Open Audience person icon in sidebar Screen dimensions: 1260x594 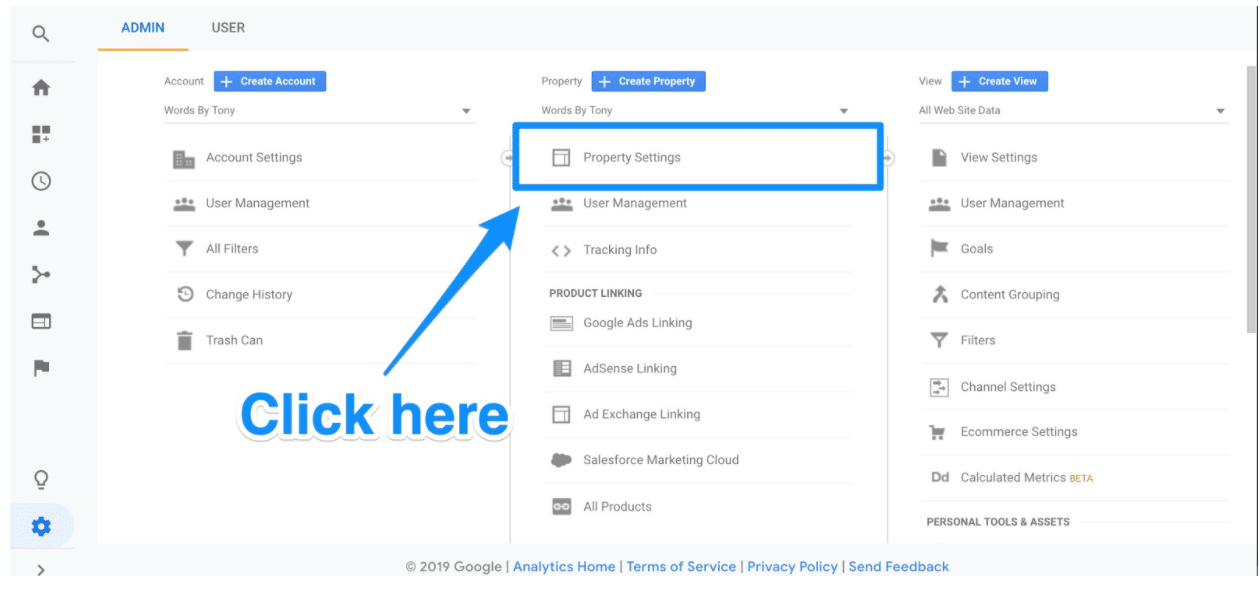(41, 228)
